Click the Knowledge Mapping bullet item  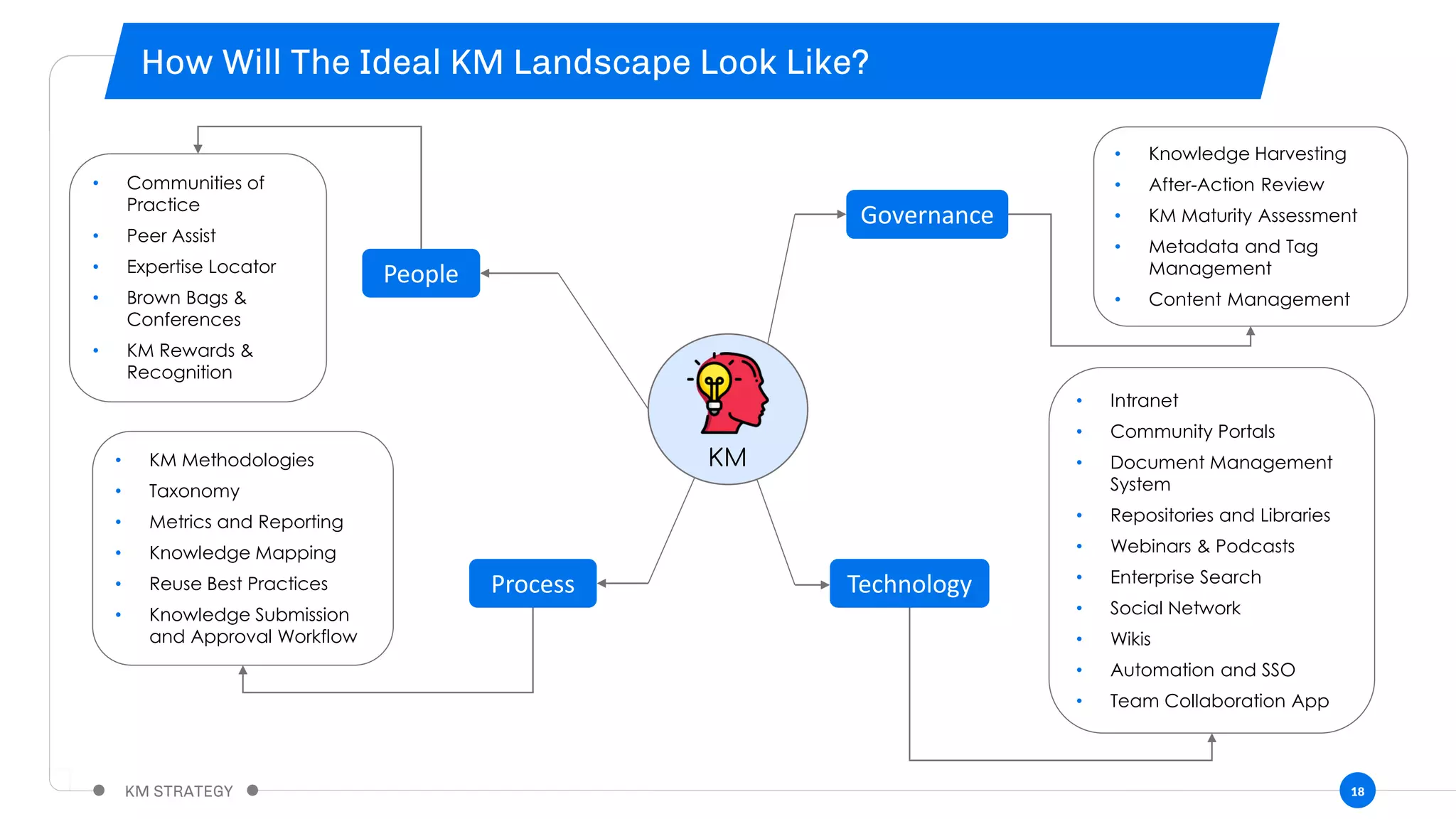[242, 553]
